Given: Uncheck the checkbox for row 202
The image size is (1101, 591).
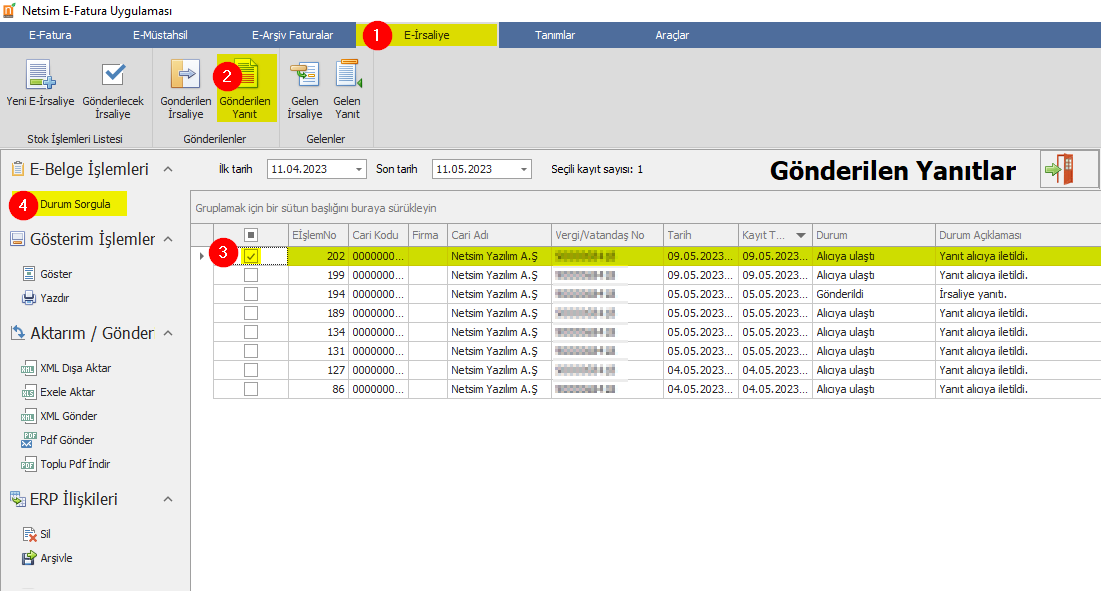Looking at the screenshot, I should click(x=251, y=256).
